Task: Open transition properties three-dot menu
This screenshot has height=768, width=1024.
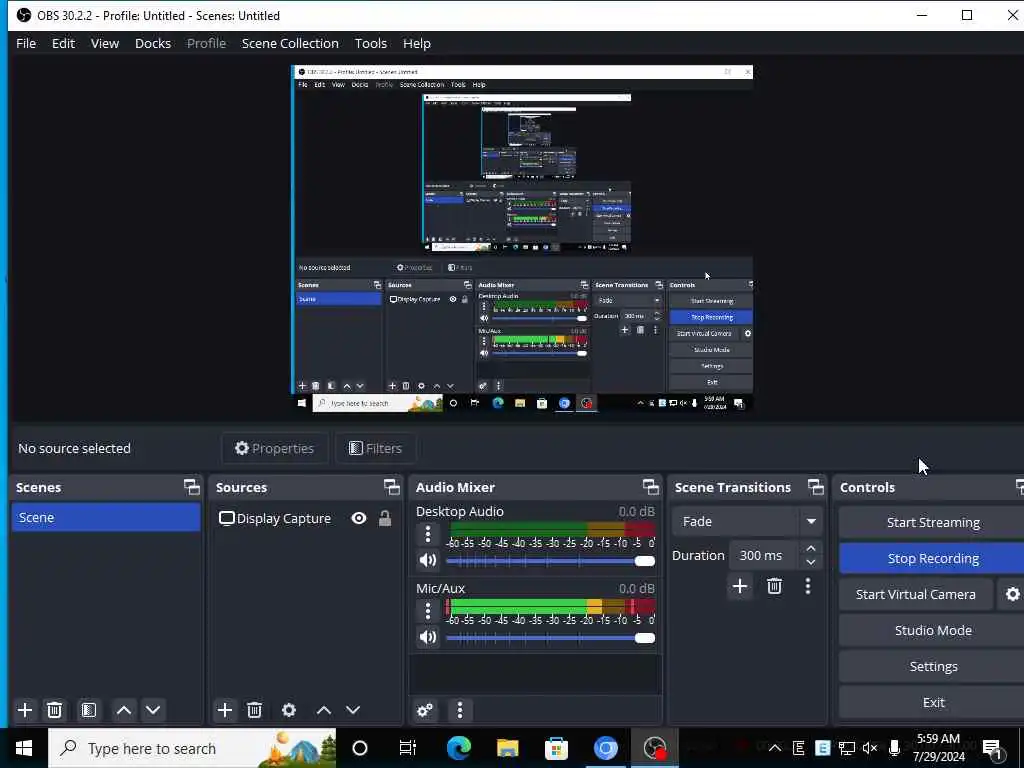Action: pos(808,586)
